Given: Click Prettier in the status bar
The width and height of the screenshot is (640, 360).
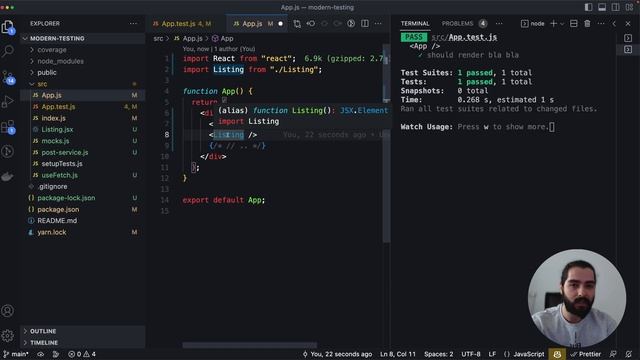Looking at the screenshot, I should coord(586,354).
